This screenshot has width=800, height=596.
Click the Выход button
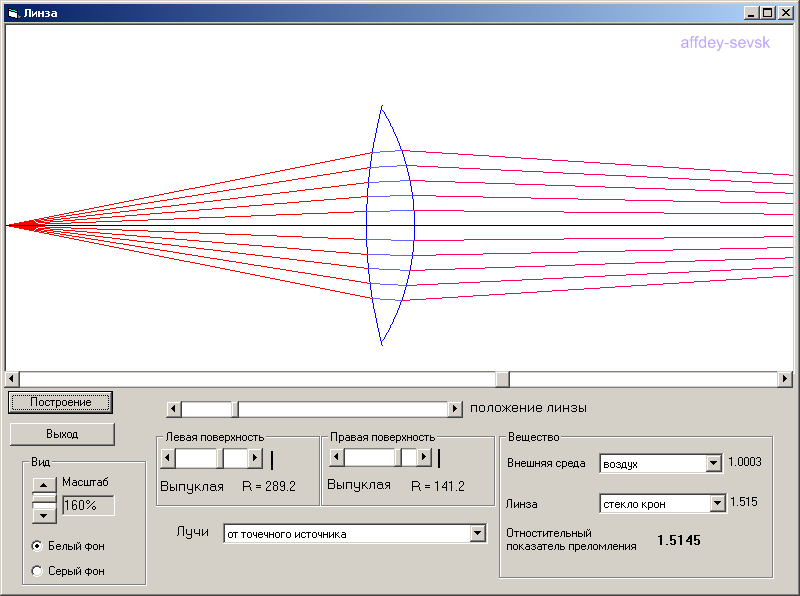(x=62, y=434)
